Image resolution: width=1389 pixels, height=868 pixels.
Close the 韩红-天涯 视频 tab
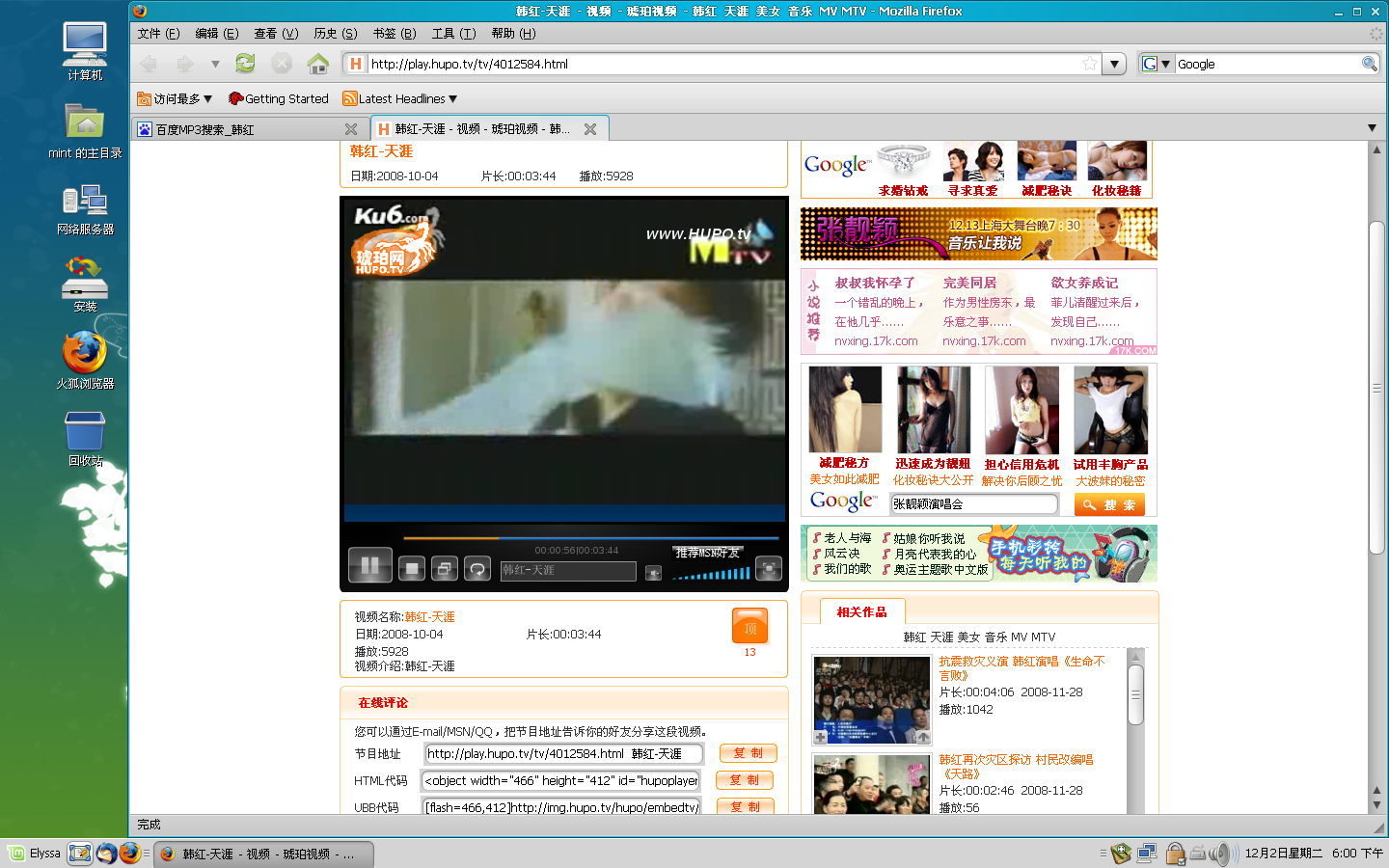pyautogui.click(x=590, y=129)
